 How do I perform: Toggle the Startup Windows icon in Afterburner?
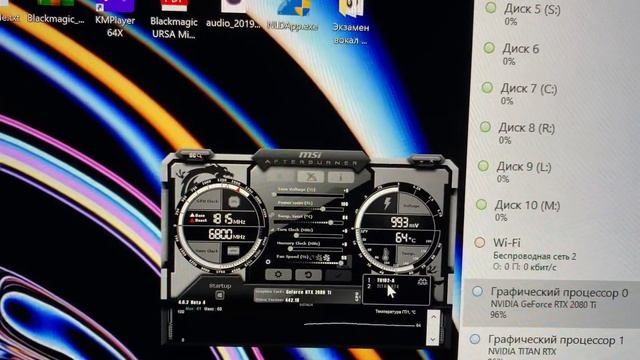point(220,295)
